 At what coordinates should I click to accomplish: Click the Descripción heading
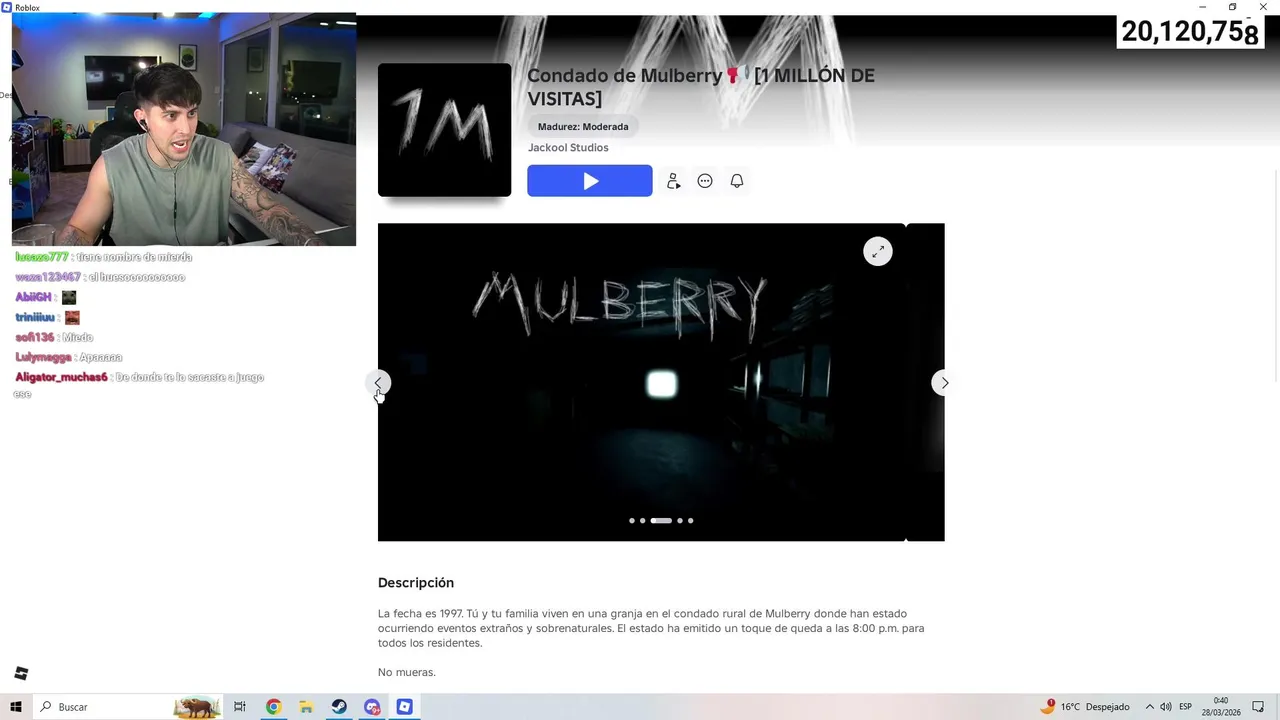[x=416, y=583]
